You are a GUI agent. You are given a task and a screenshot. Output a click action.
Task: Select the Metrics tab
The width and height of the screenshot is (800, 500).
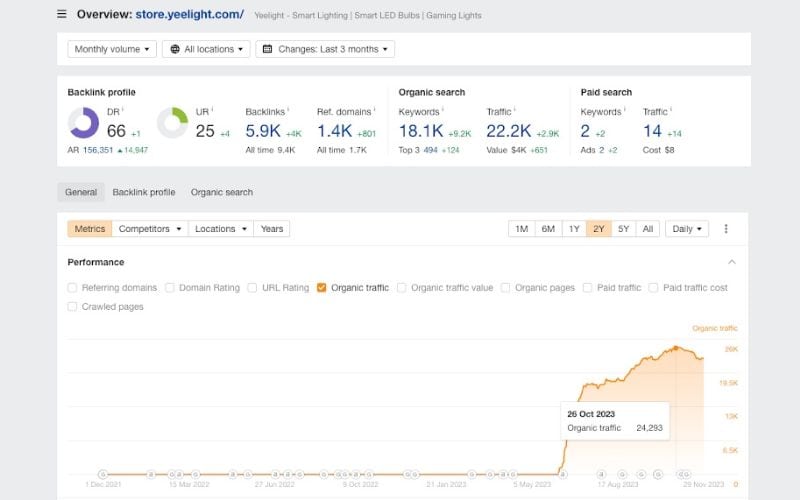[90, 229]
